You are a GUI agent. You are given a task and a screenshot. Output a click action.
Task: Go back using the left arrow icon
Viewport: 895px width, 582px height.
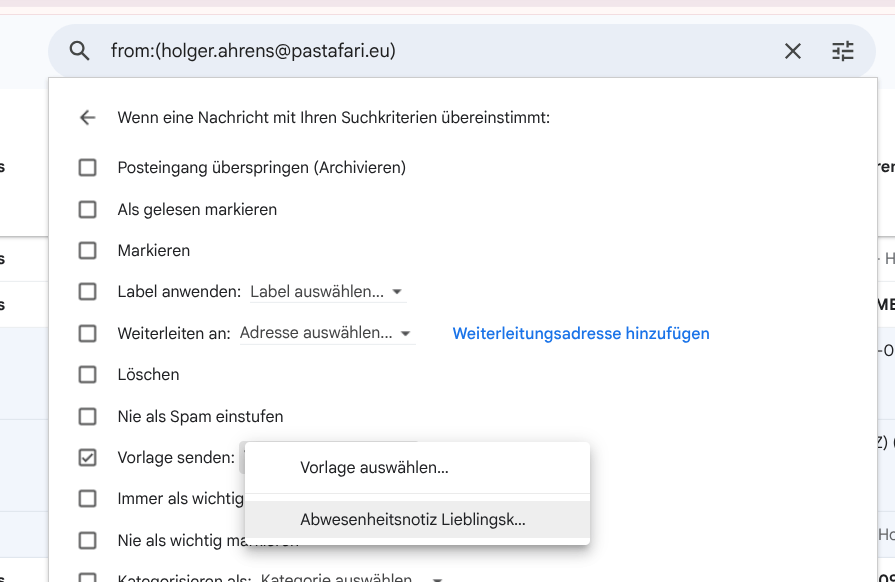pos(88,118)
